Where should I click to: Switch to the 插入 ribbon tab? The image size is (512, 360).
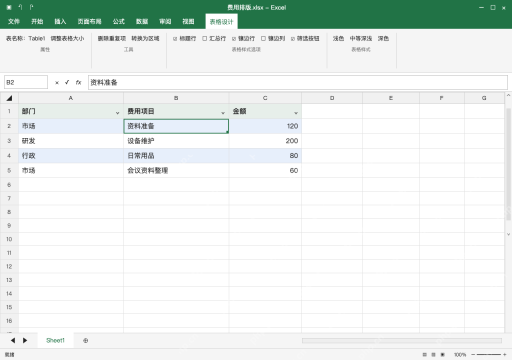click(60, 21)
